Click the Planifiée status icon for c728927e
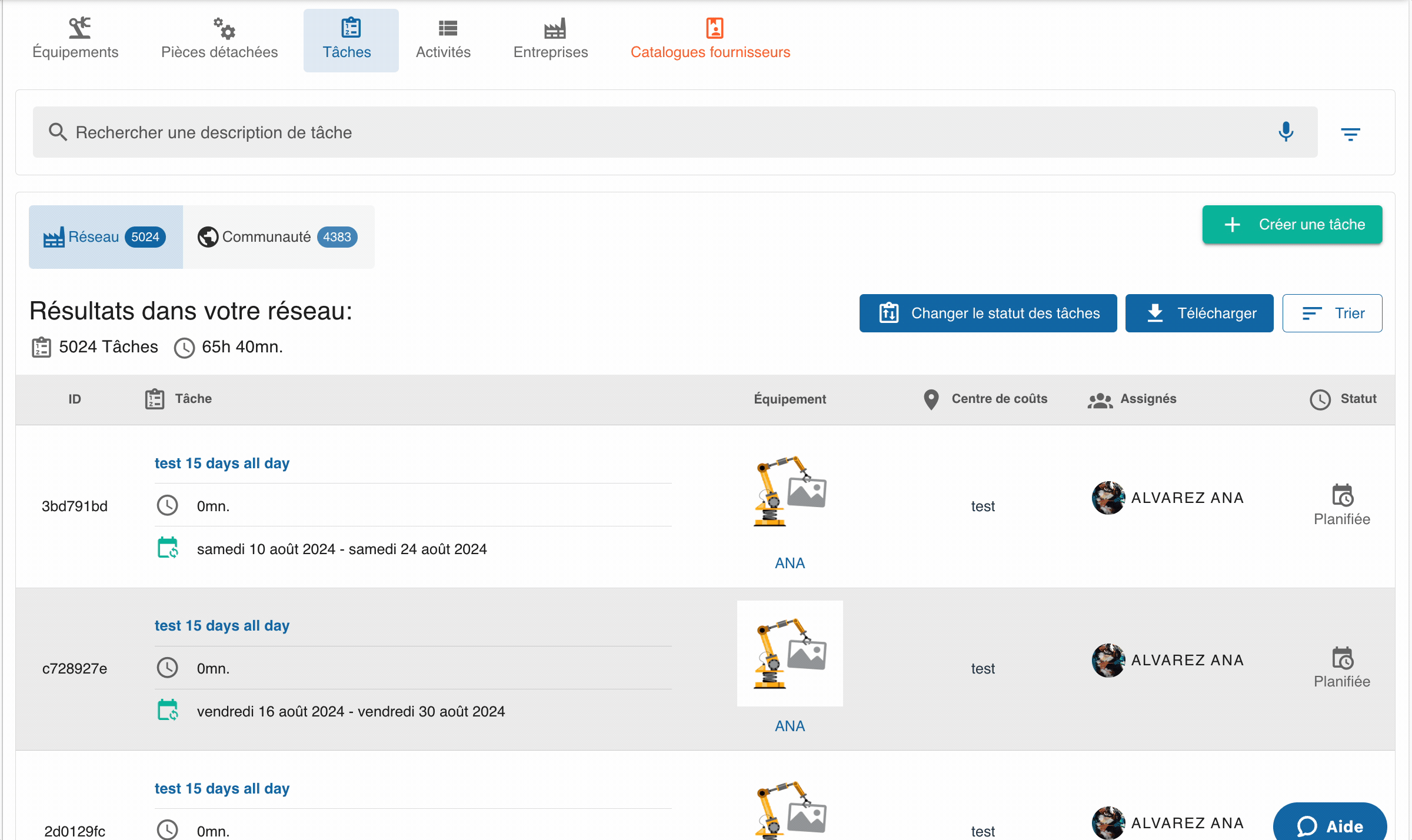The width and height of the screenshot is (1412, 840). 1342,658
